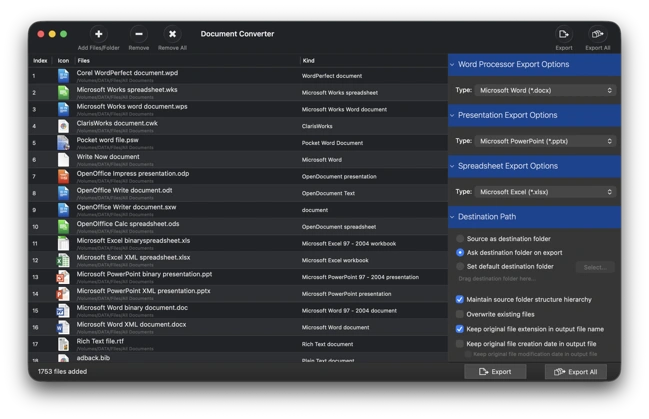Select the Microsoft Works word document.wps icon

[63, 109]
